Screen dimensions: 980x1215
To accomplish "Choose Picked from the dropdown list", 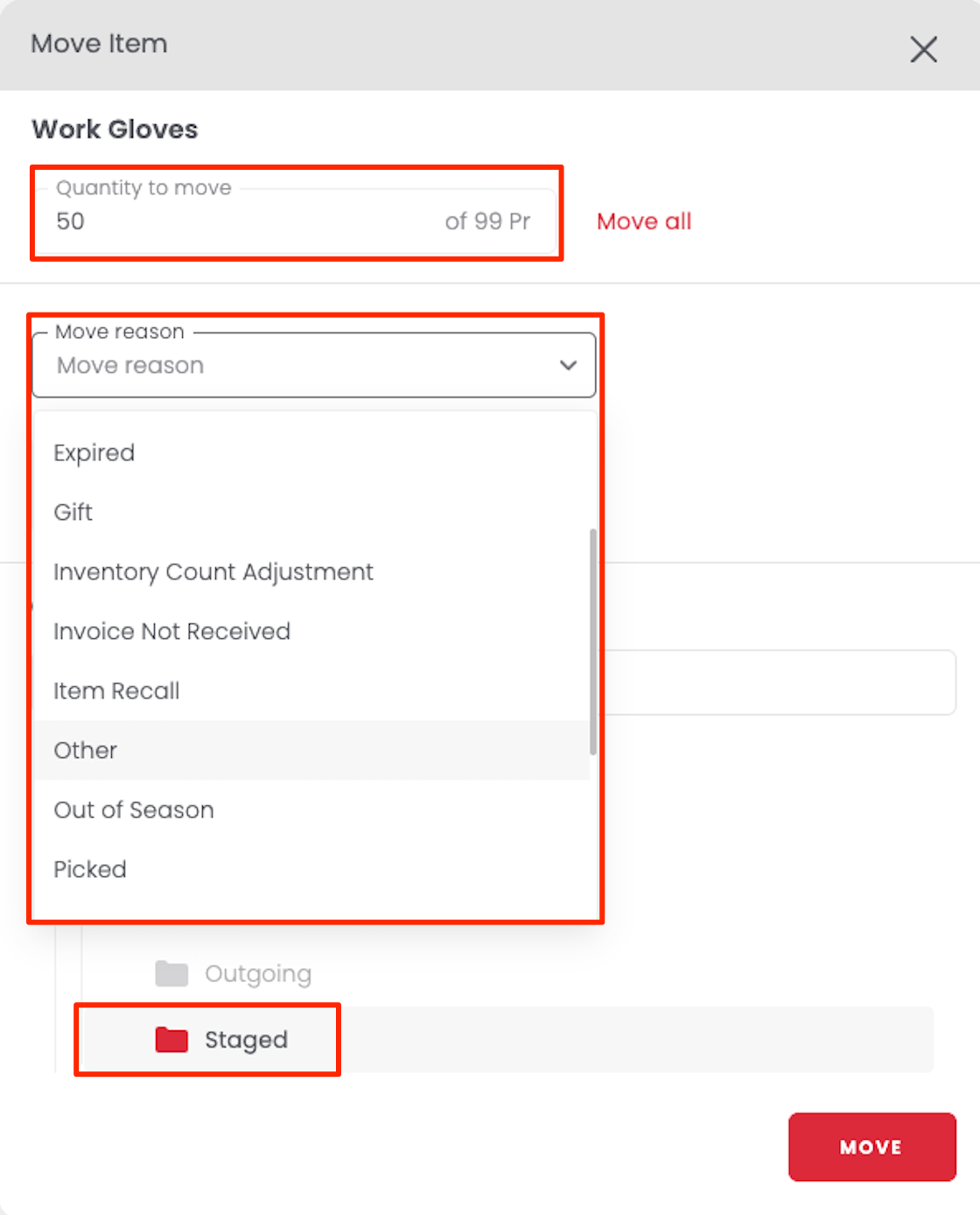I will (x=90, y=870).
